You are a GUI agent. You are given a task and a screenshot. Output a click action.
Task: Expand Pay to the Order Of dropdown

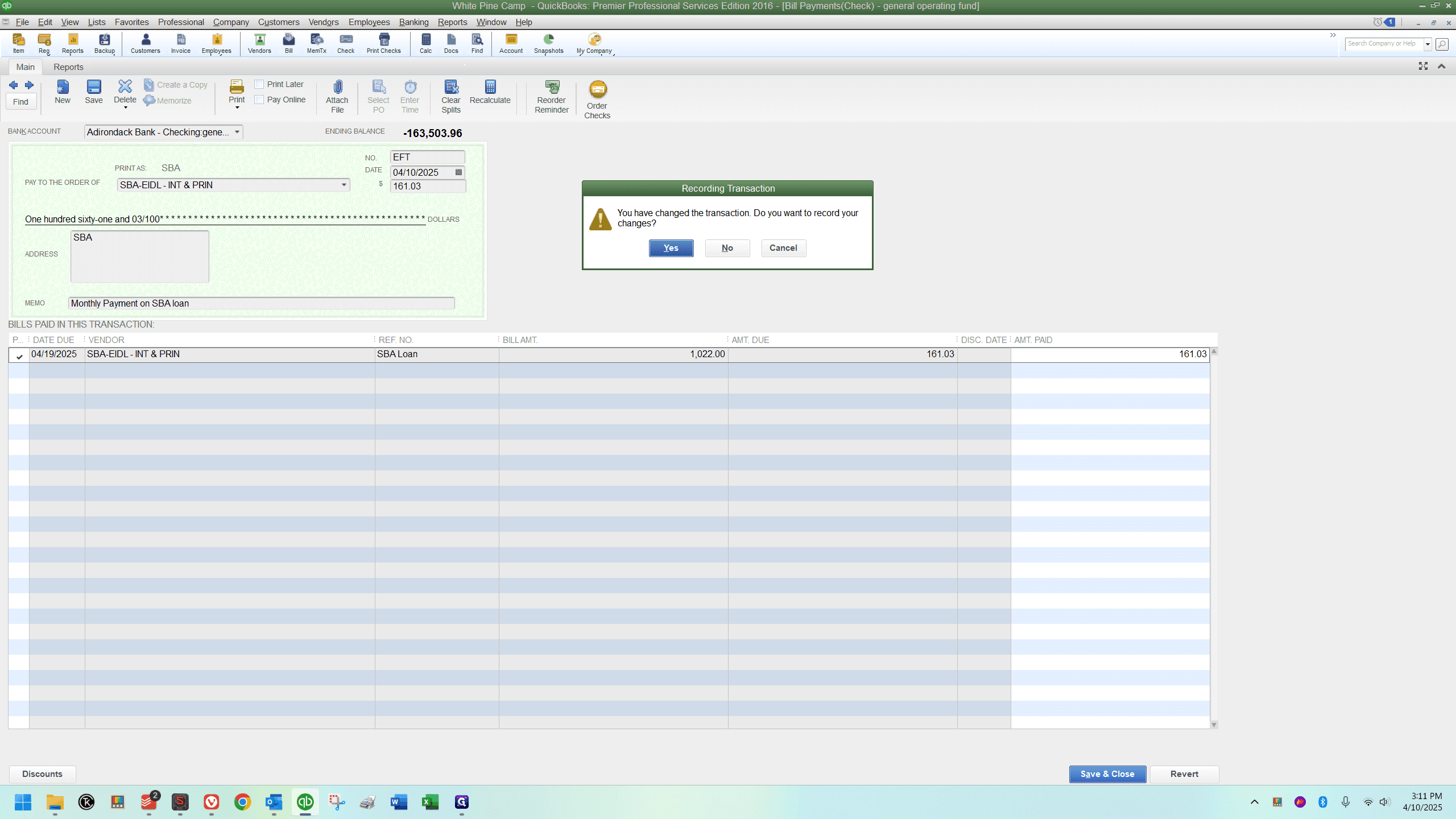(344, 185)
